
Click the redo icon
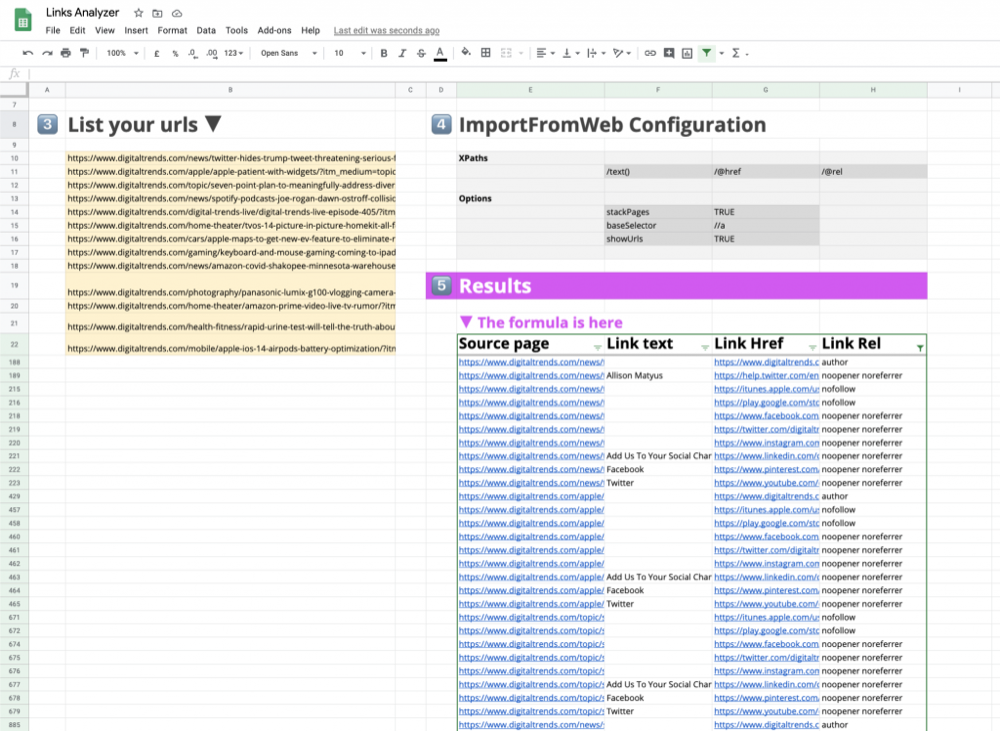coord(47,53)
